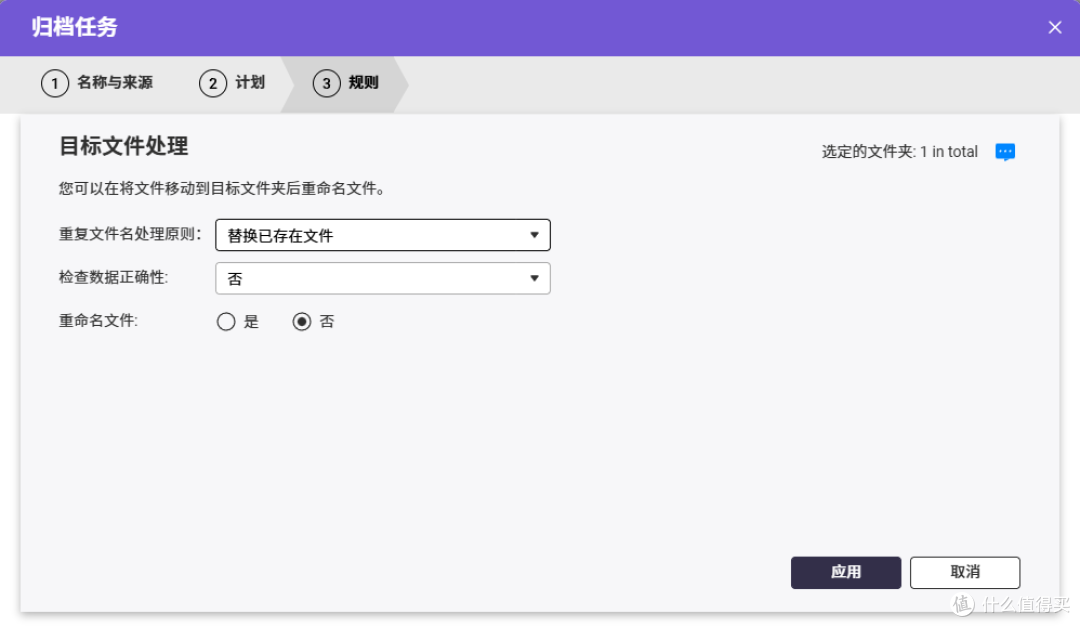
Task: Click the 重命名文件 label
Action: [98, 321]
